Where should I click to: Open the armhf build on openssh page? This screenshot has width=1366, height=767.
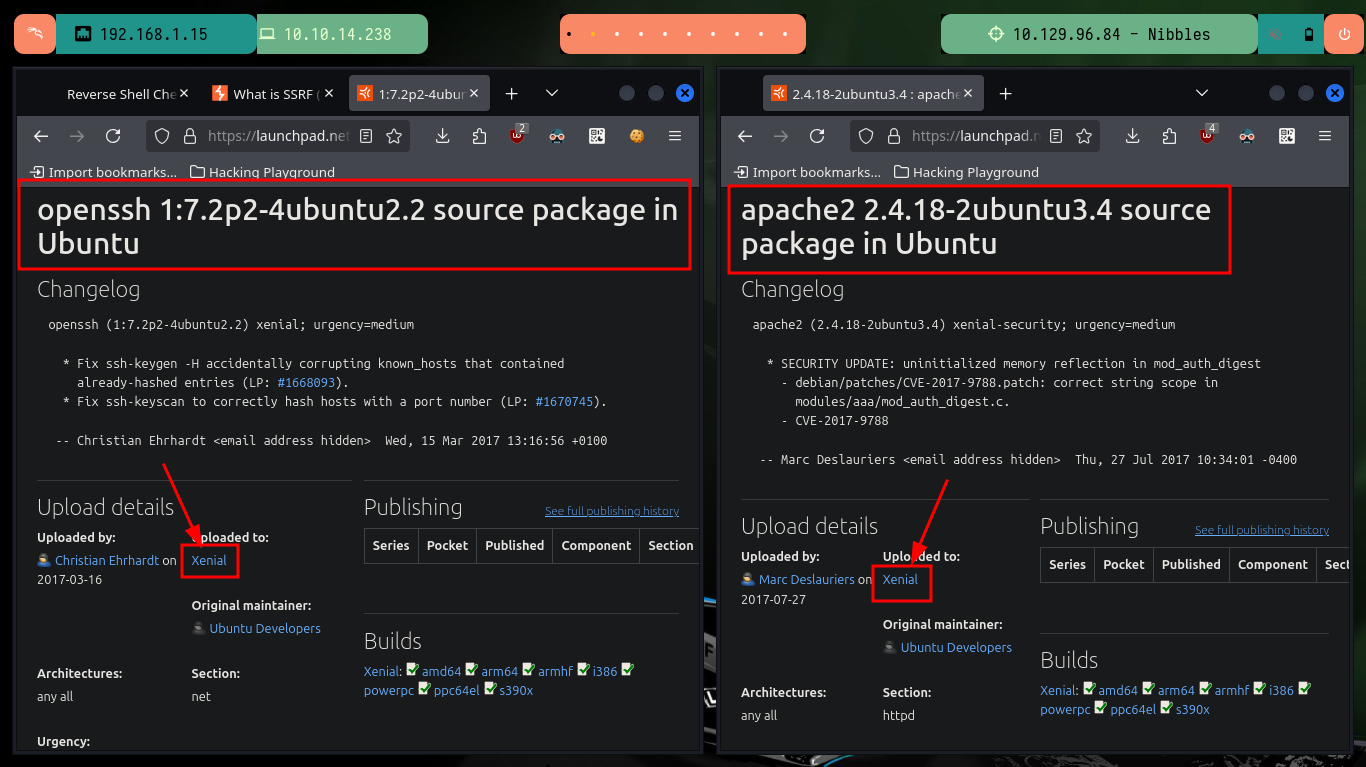click(555, 672)
